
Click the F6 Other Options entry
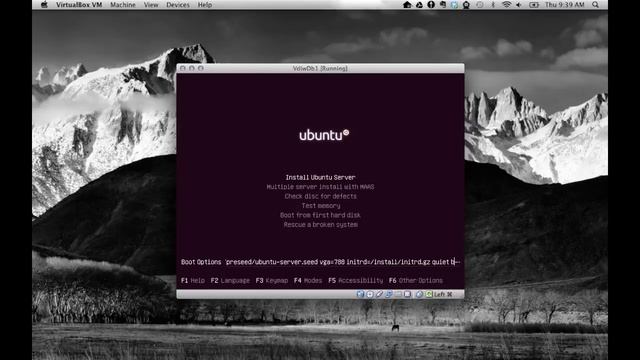point(416,280)
